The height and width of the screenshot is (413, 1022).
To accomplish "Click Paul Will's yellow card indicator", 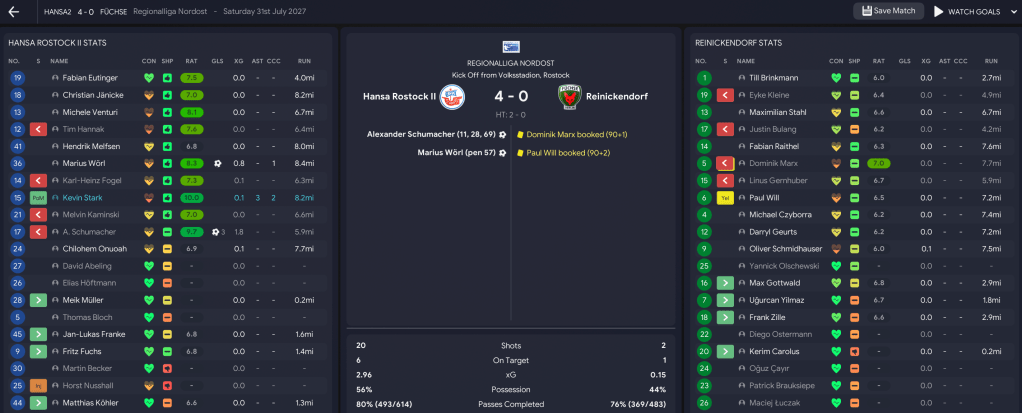I will point(724,198).
